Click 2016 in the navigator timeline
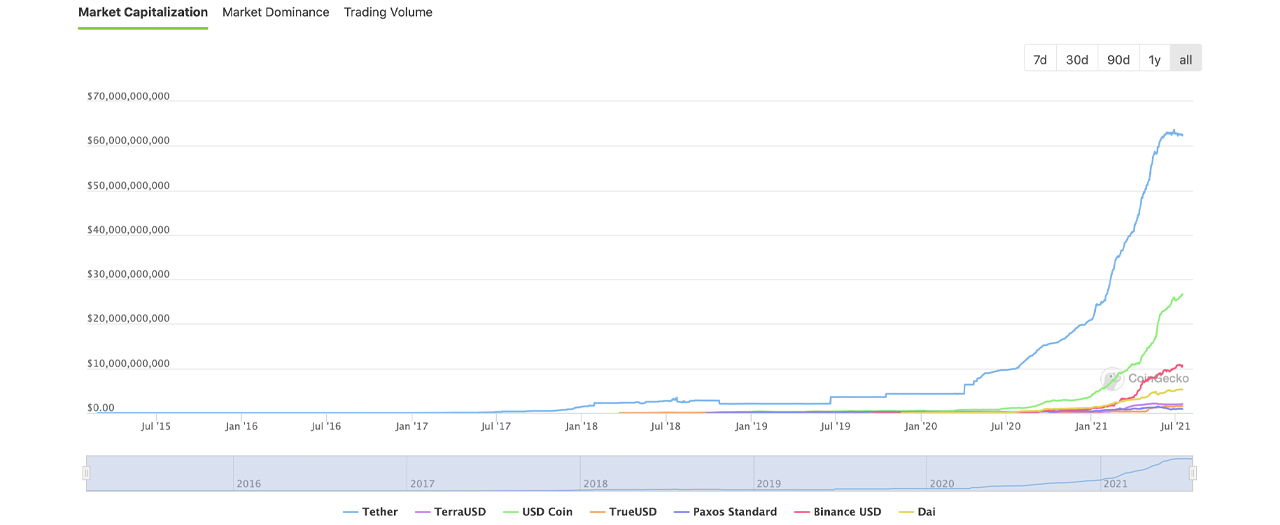 tap(248, 484)
